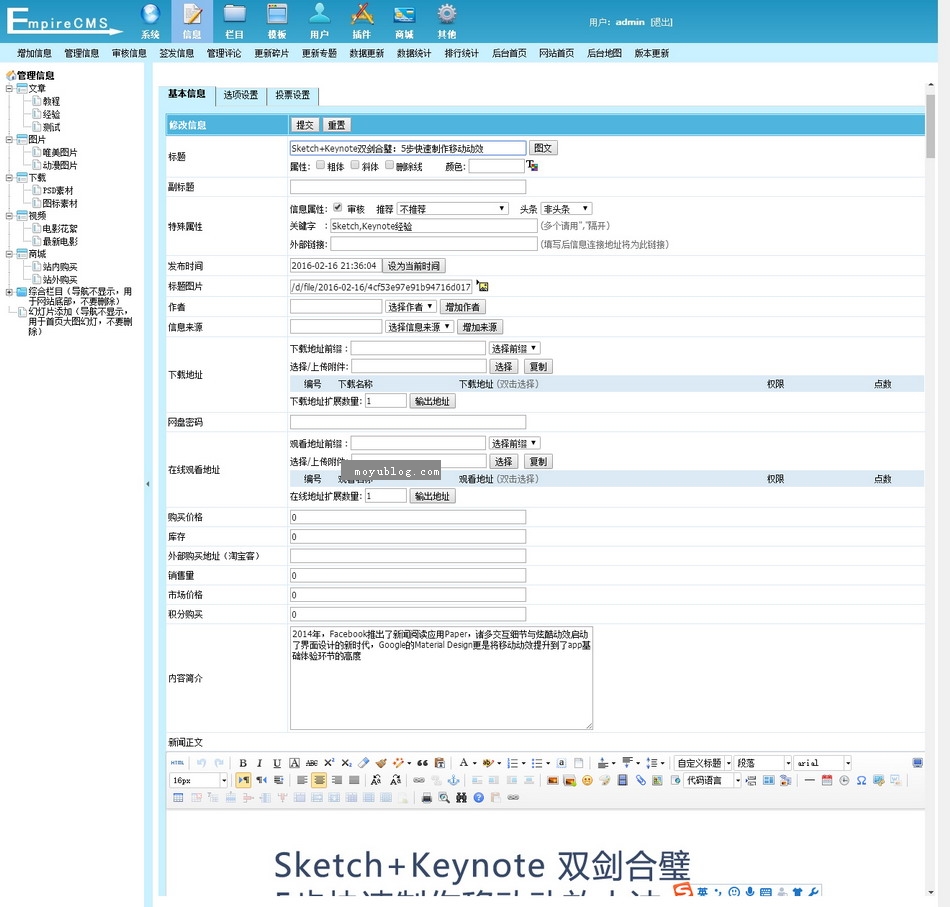Image resolution: width=950 pixels, height=907 pixels.
Task: Open the 用户 user module icon
Action: tap(319, 21)
